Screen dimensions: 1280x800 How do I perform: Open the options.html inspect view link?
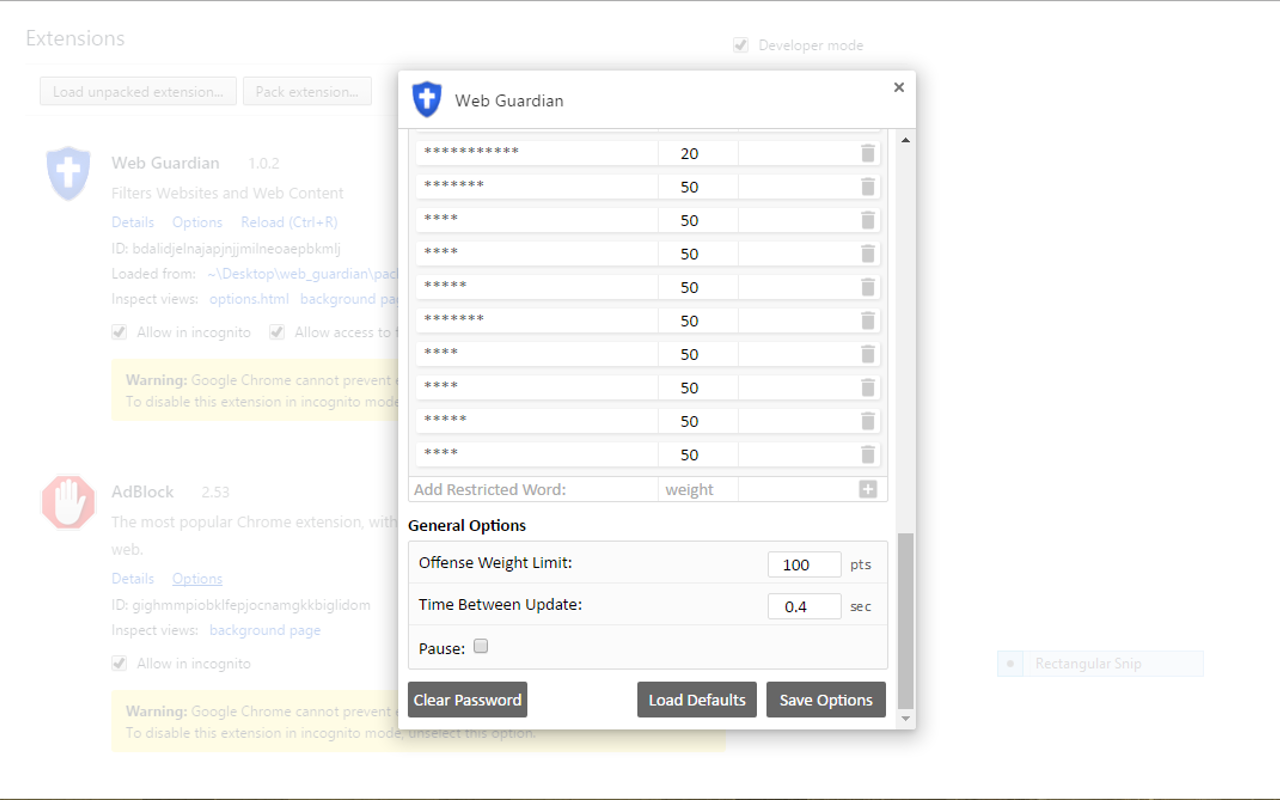(249, 299)
